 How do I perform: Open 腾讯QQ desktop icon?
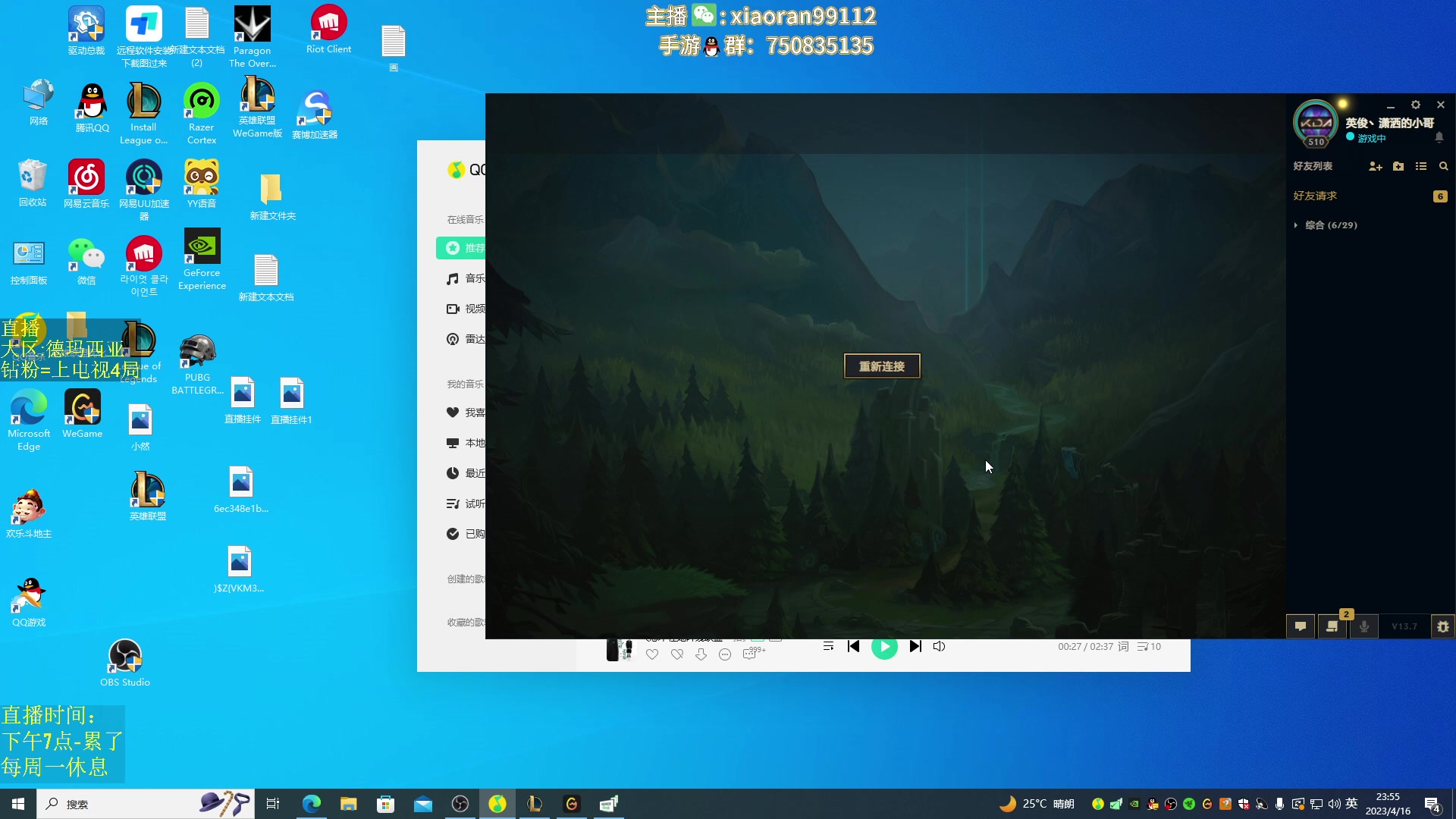pyautogui.click(x=93, y=108)
